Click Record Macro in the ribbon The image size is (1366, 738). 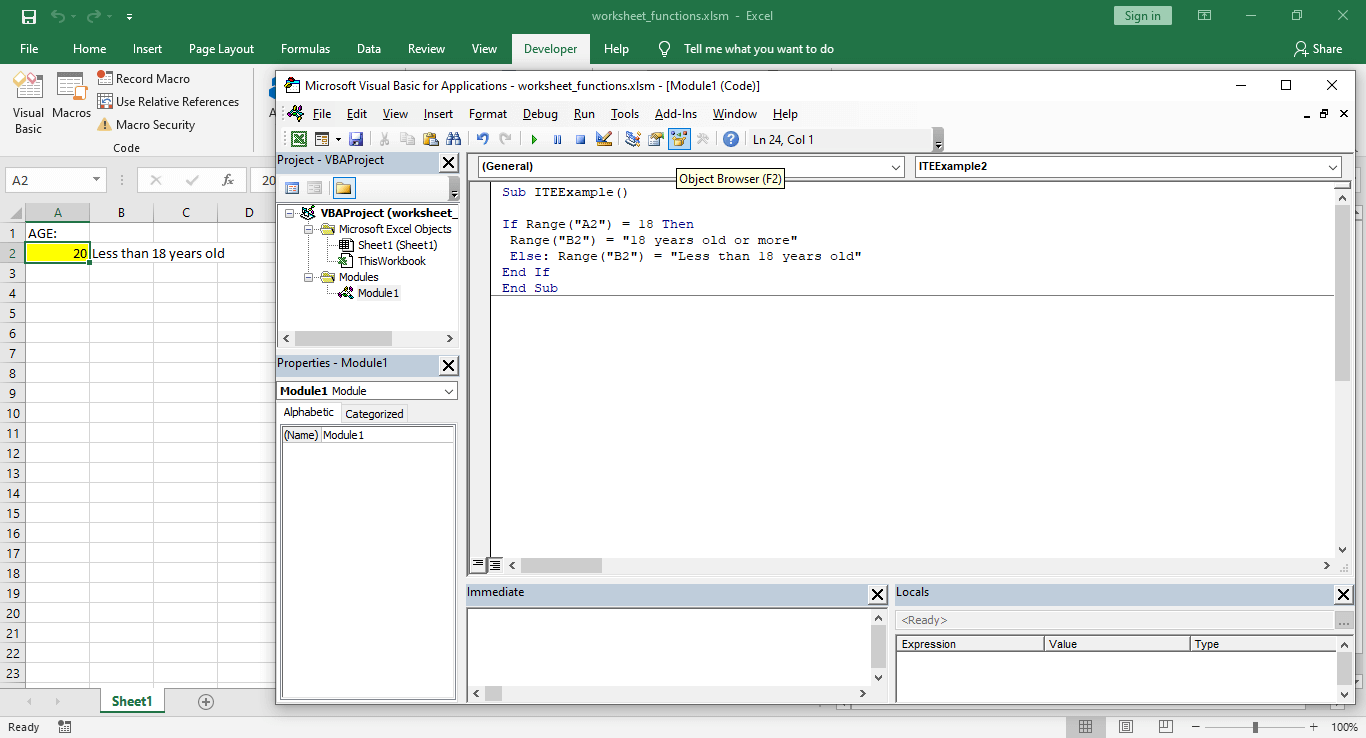point(143,79)
